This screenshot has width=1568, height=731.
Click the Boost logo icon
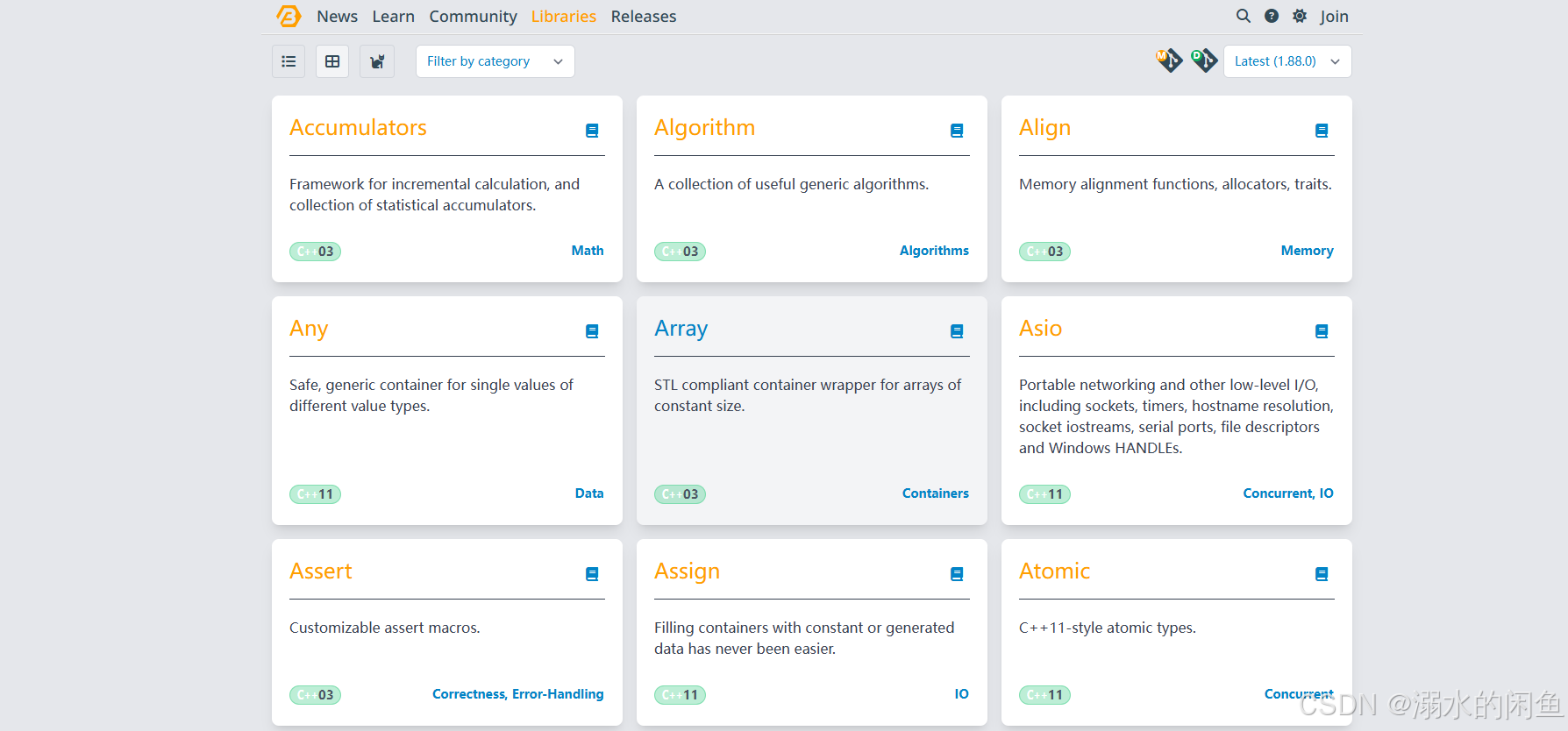[x=289, y=16]
